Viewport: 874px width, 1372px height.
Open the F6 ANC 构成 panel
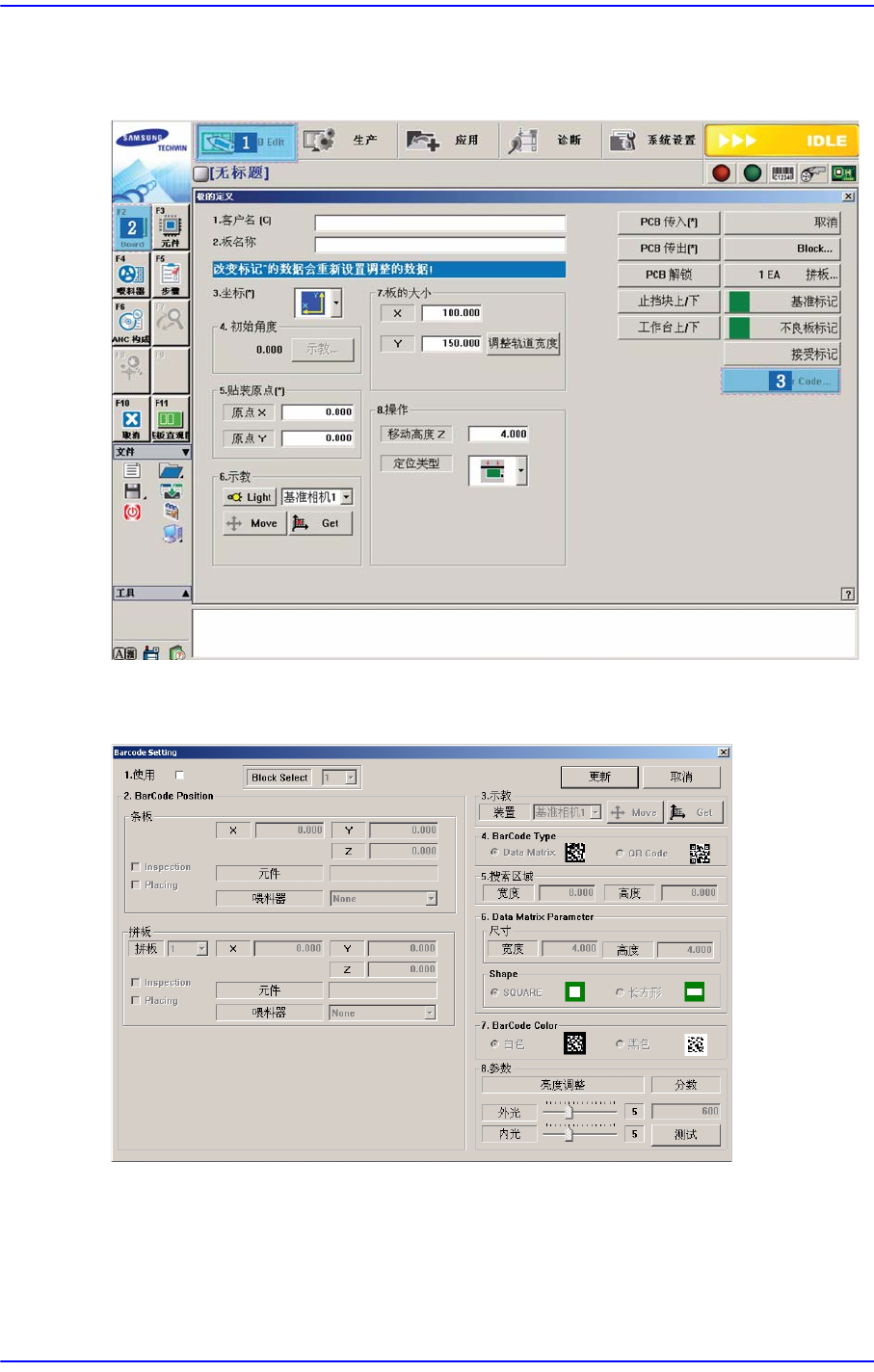pos(132,323)
